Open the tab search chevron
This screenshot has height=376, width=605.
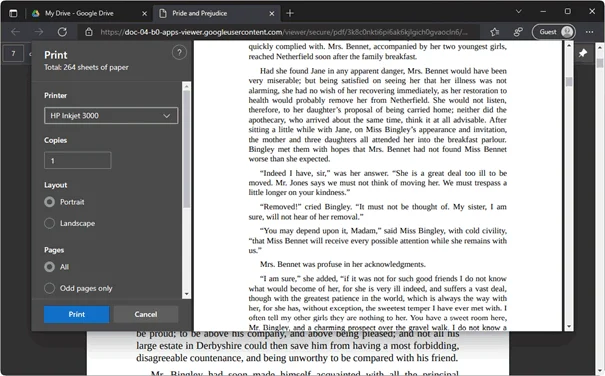point(519,12)
